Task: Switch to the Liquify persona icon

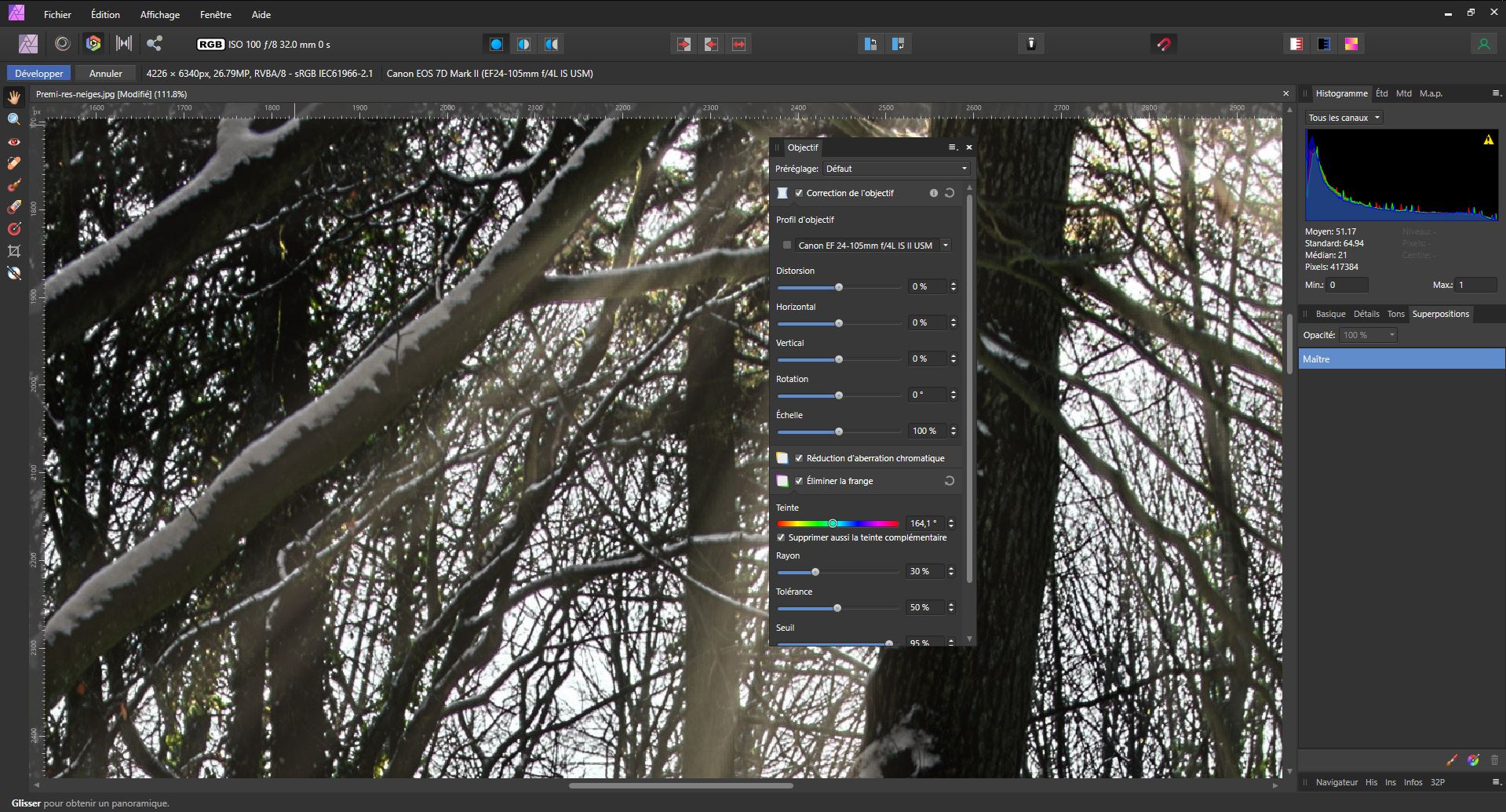Action: point(63,44)
